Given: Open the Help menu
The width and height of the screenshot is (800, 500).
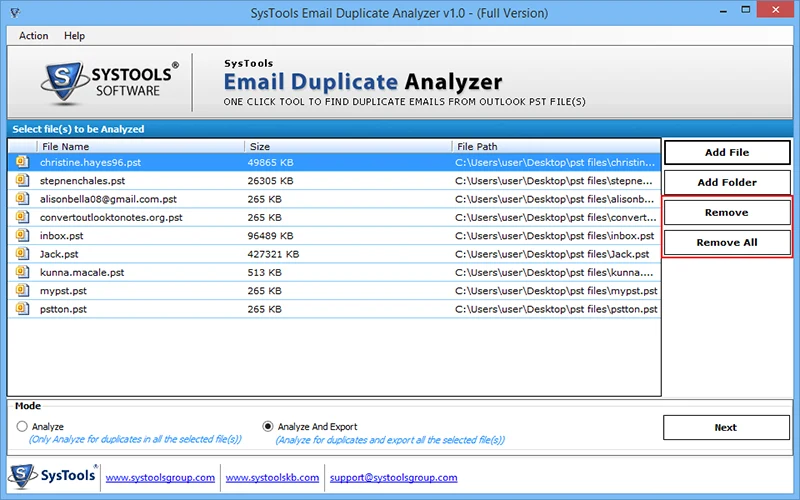Looking at the screenshot, I should pos(74,36).
